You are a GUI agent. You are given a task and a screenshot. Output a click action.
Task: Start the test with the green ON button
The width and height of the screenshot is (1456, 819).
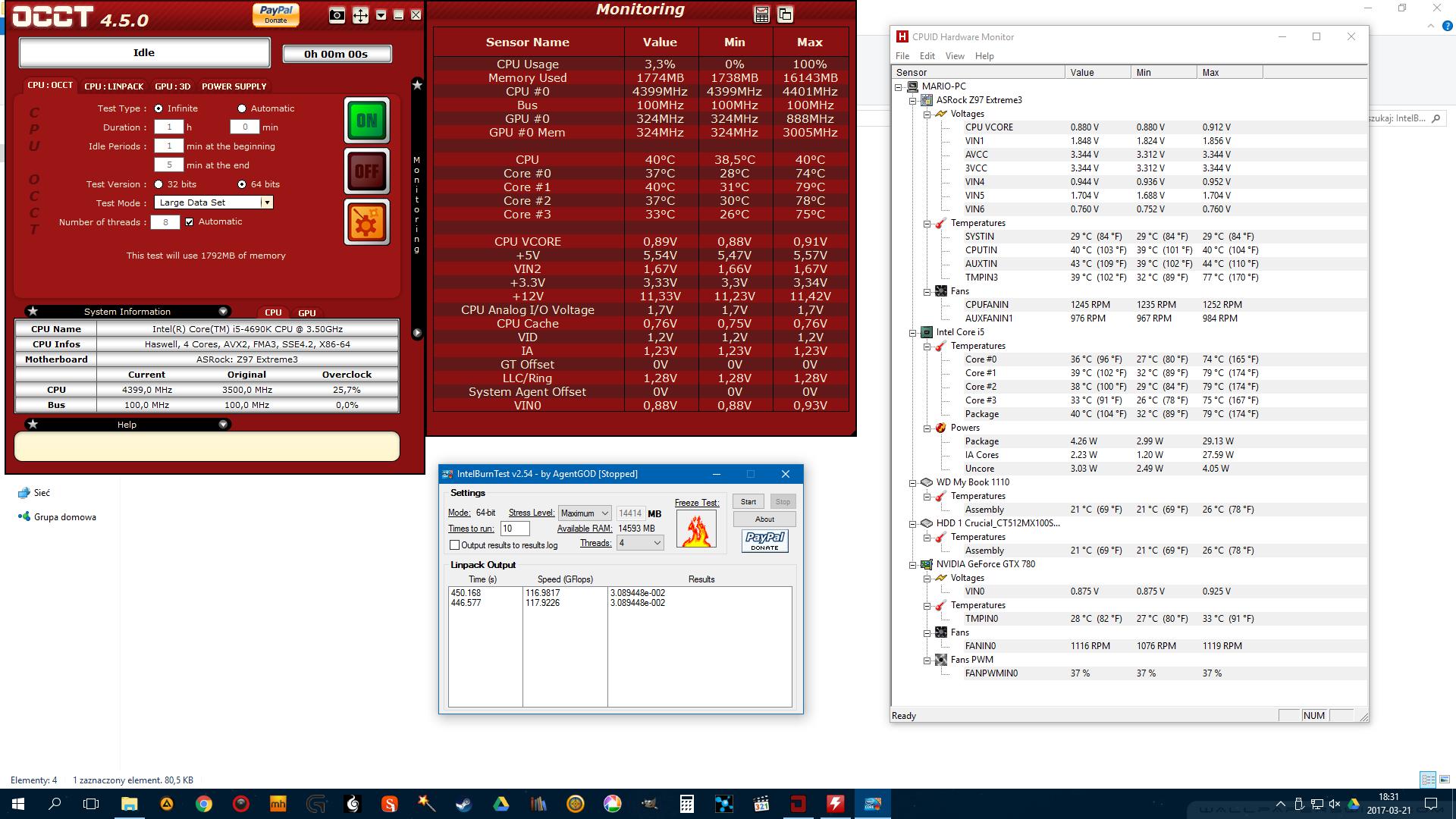tap(367, 121)
